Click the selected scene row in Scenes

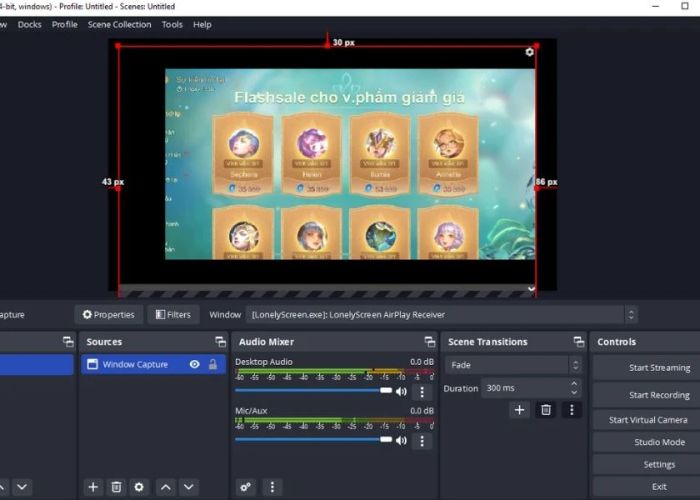(37, 364)
